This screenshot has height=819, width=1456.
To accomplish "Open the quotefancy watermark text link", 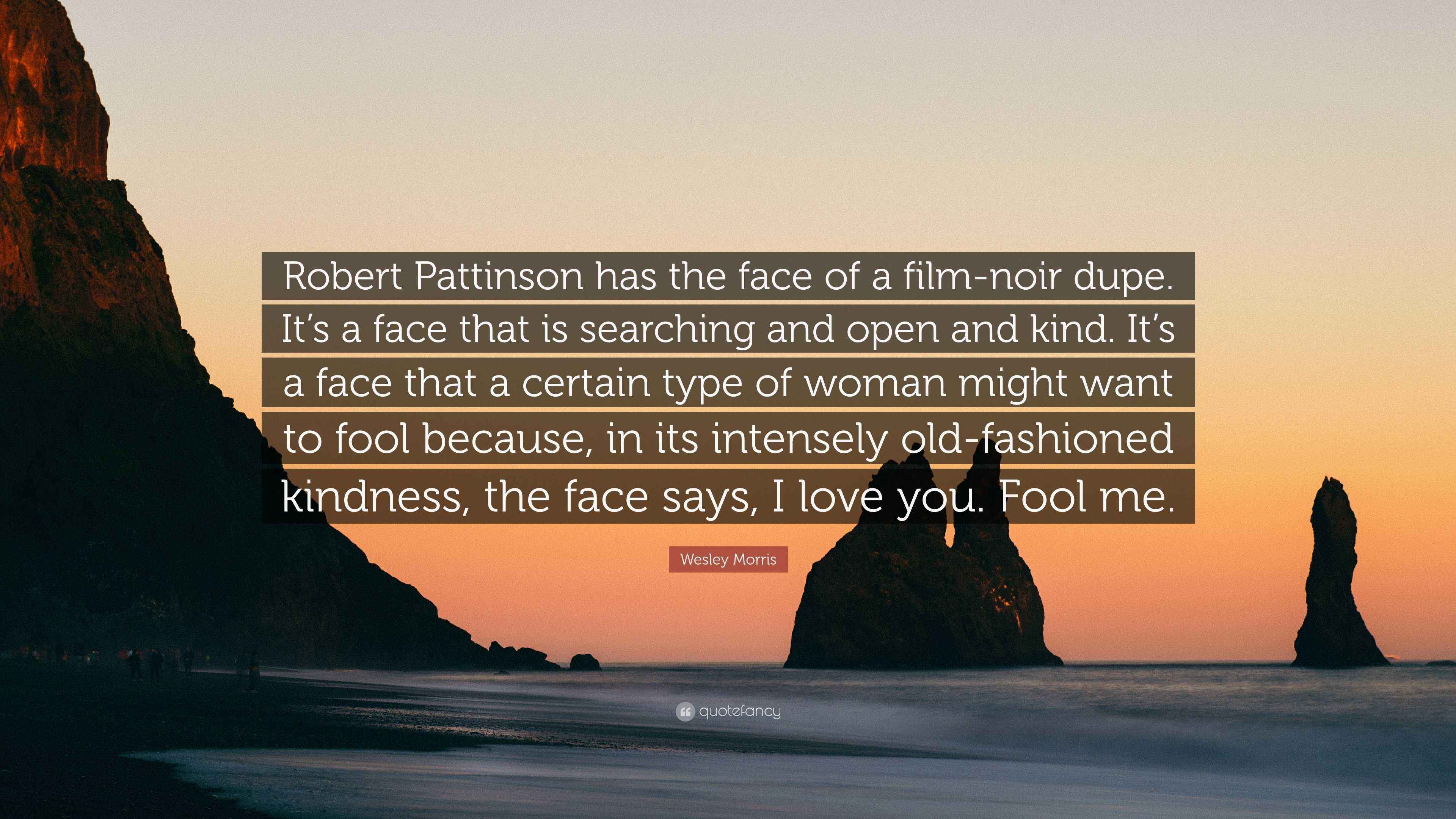I will 739,712.
